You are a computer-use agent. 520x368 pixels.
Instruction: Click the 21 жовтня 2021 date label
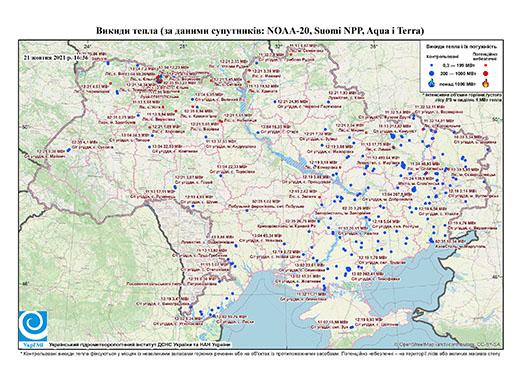[56, 57]
